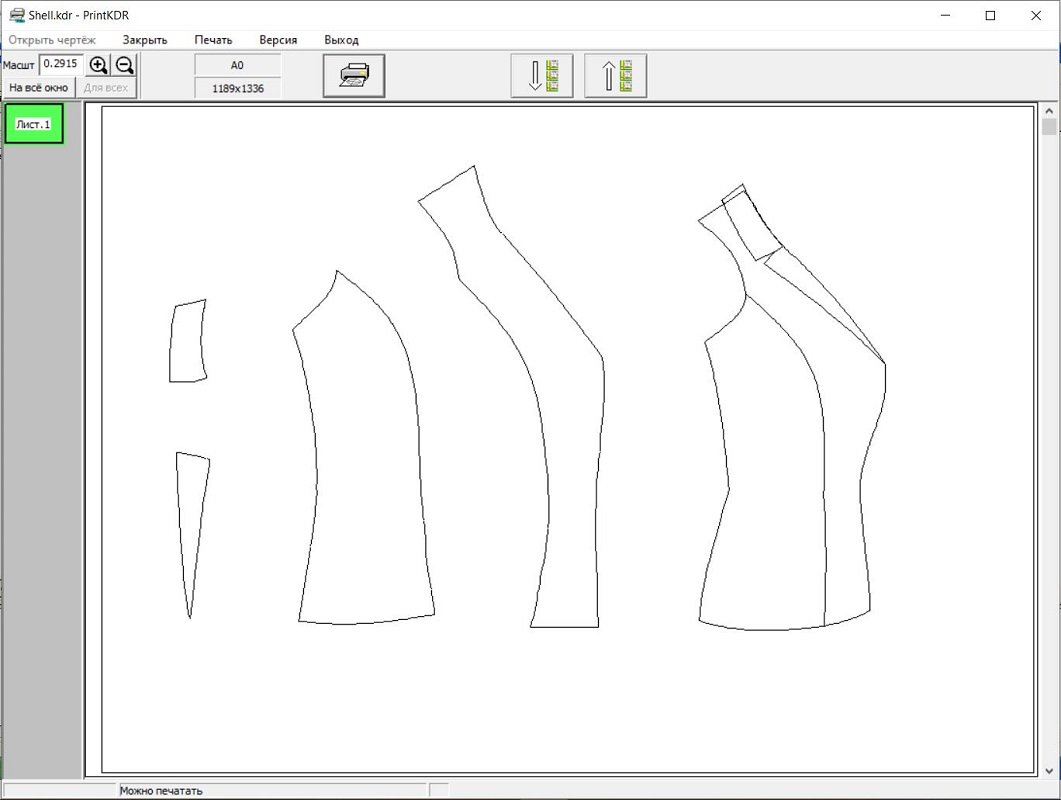Open the 'Открыть чертёж' menu

52,40
